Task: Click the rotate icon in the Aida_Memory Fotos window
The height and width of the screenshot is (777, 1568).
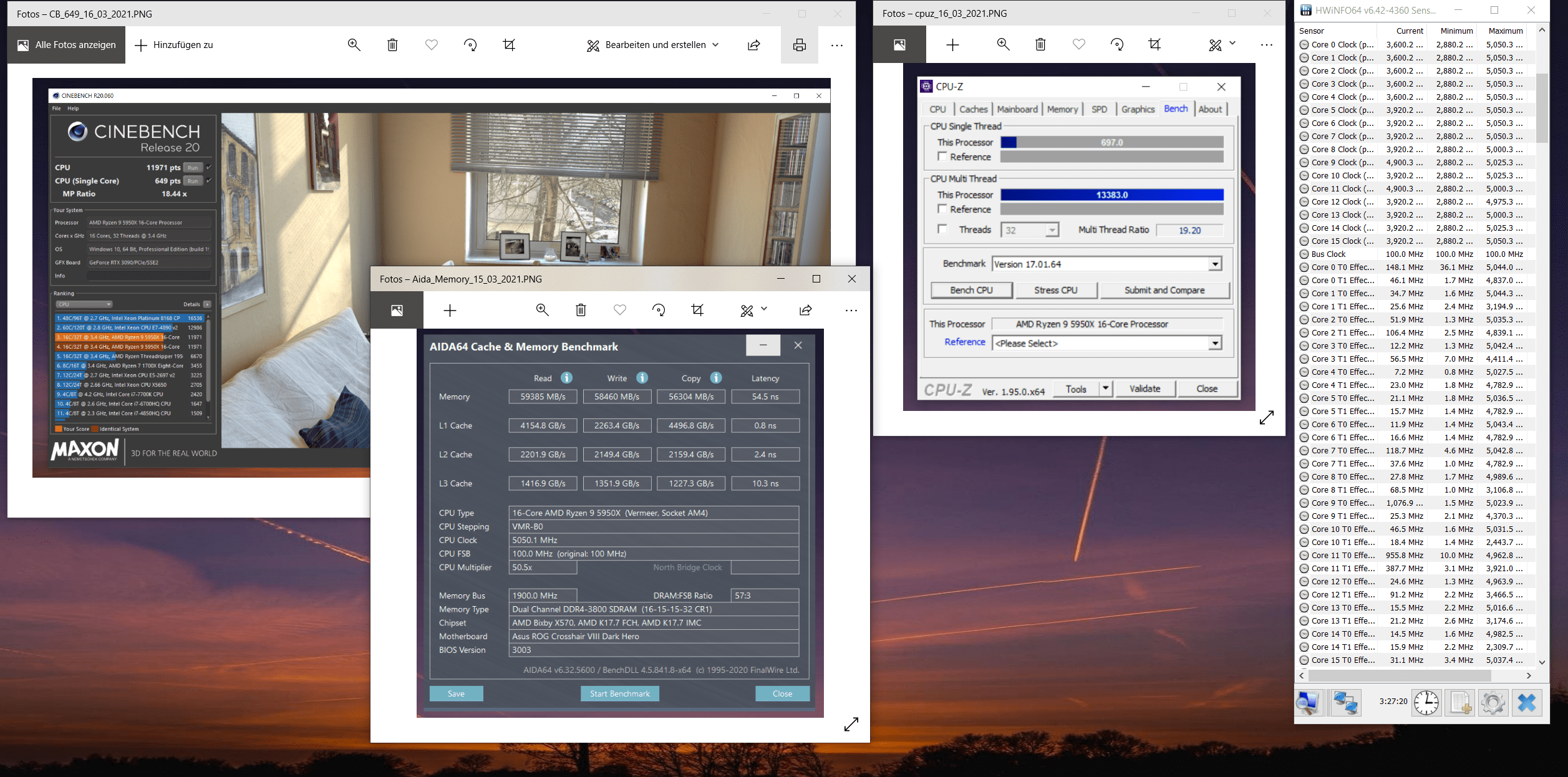Action: click(x=659, y=311)
